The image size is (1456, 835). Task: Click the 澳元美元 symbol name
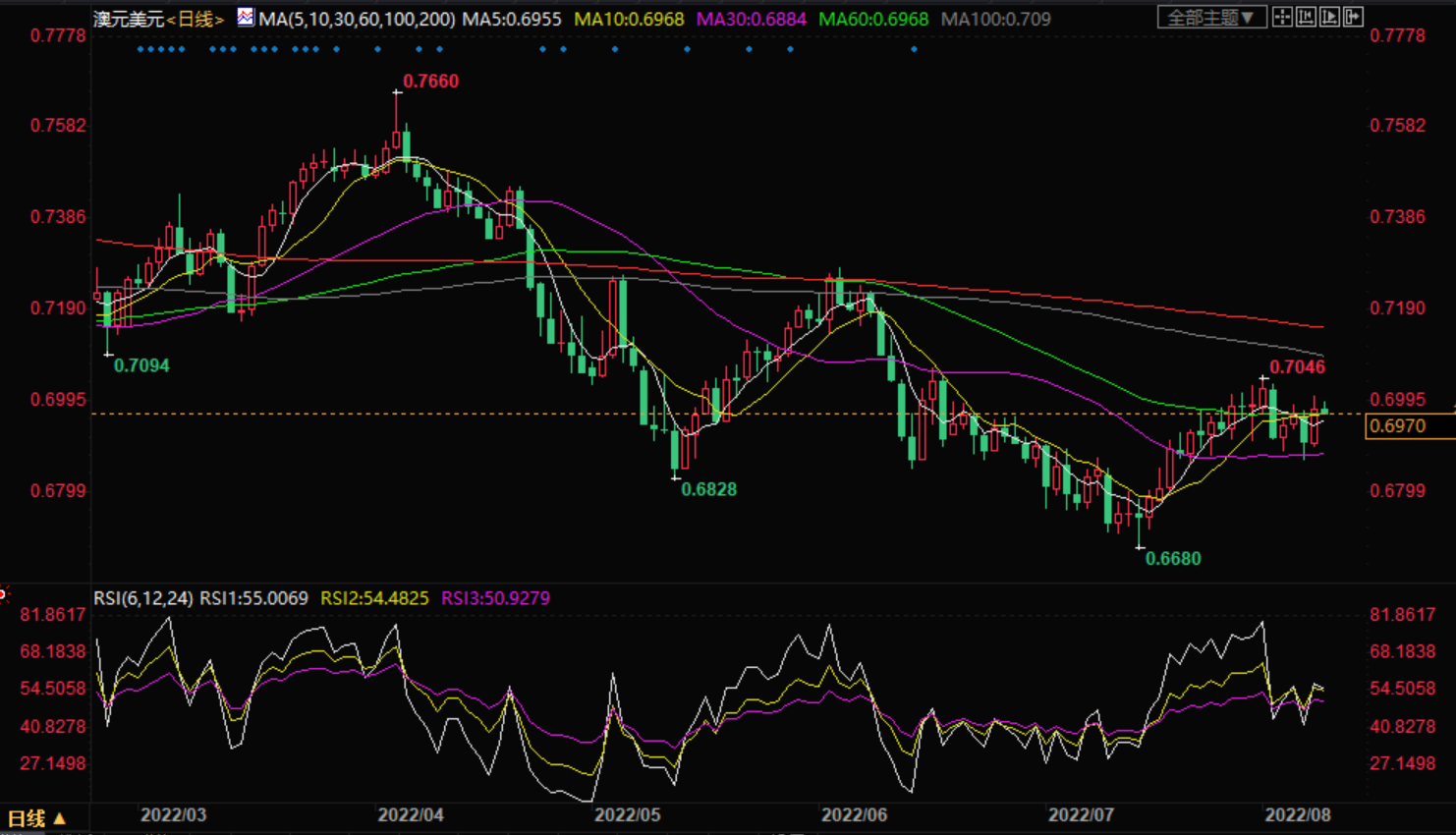[x=129, y=19]
